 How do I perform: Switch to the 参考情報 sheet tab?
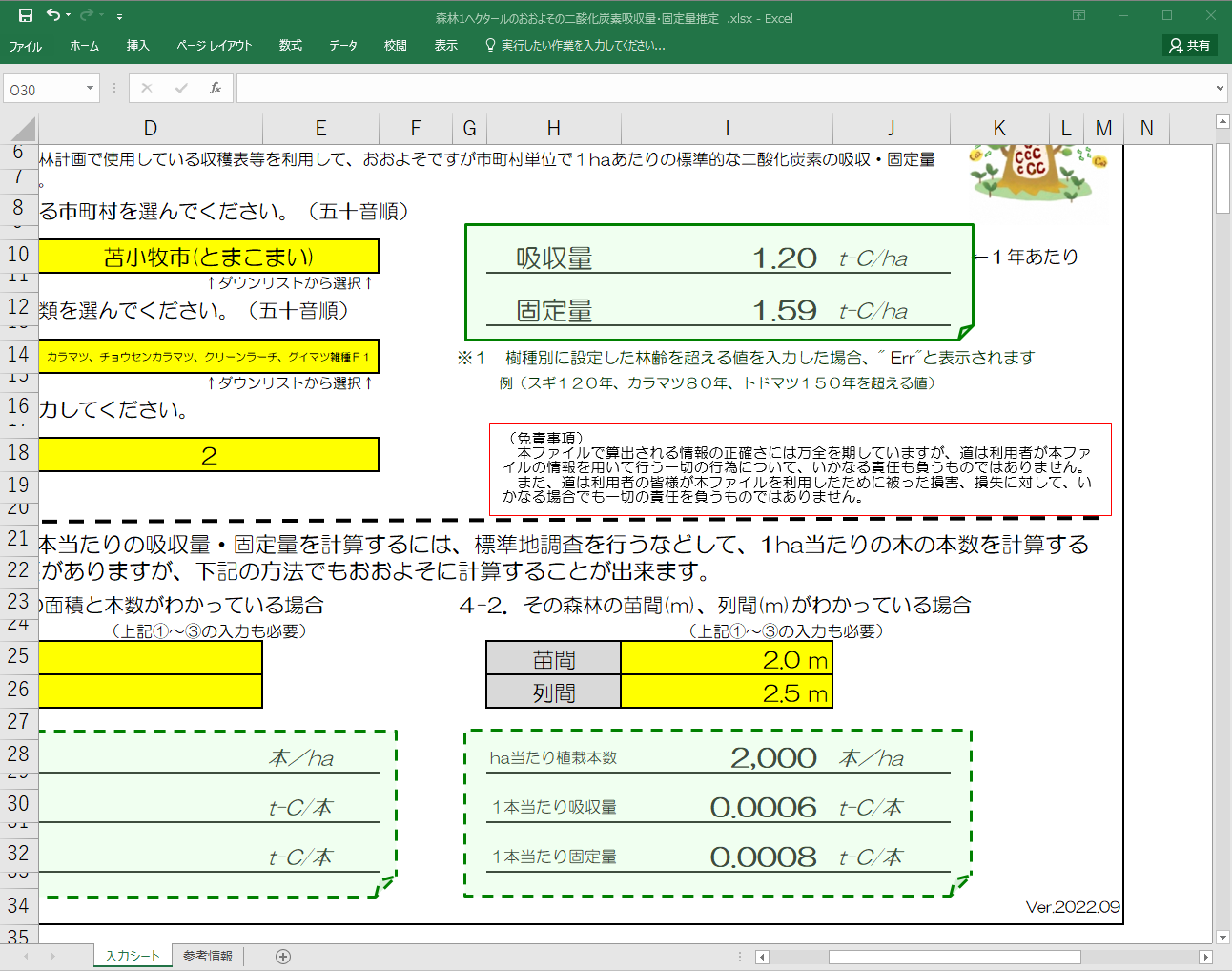point(208,954)
